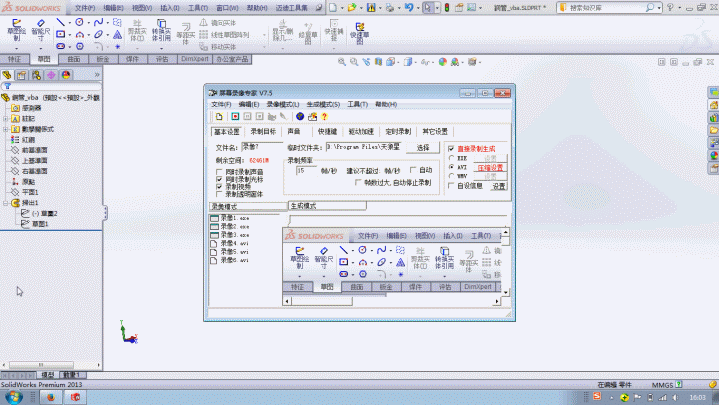This screenshot has width=720, height=405.
Task: Pick the Polygon sketch tool
Action: 79,46
